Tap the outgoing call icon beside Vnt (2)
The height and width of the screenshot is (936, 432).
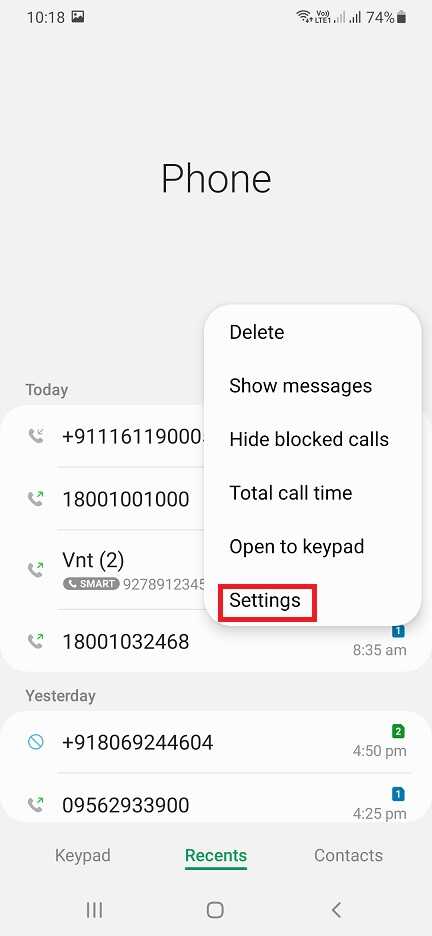point(36,569)
